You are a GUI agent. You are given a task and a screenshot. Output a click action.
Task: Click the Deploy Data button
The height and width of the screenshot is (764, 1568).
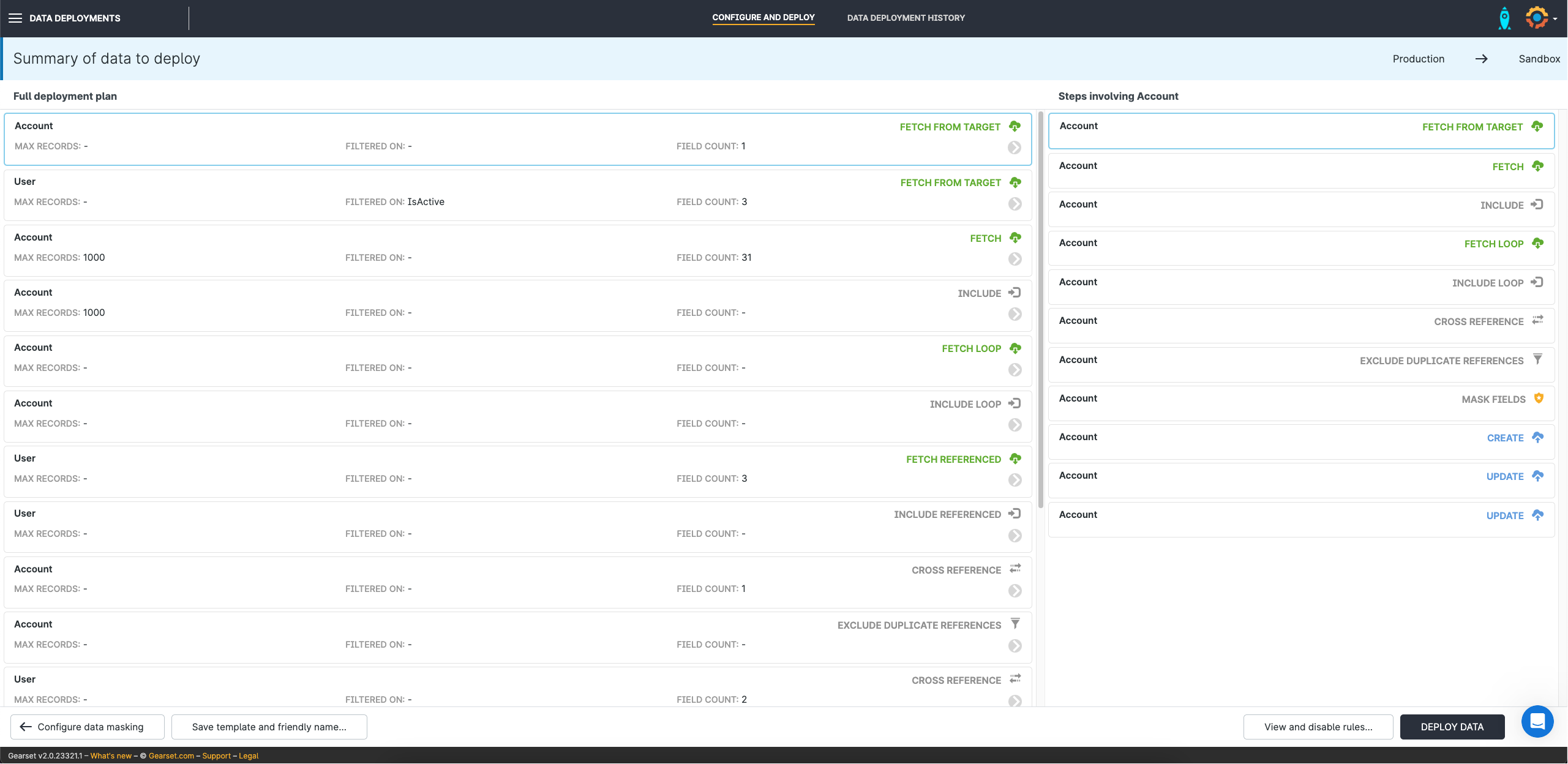1452,727
